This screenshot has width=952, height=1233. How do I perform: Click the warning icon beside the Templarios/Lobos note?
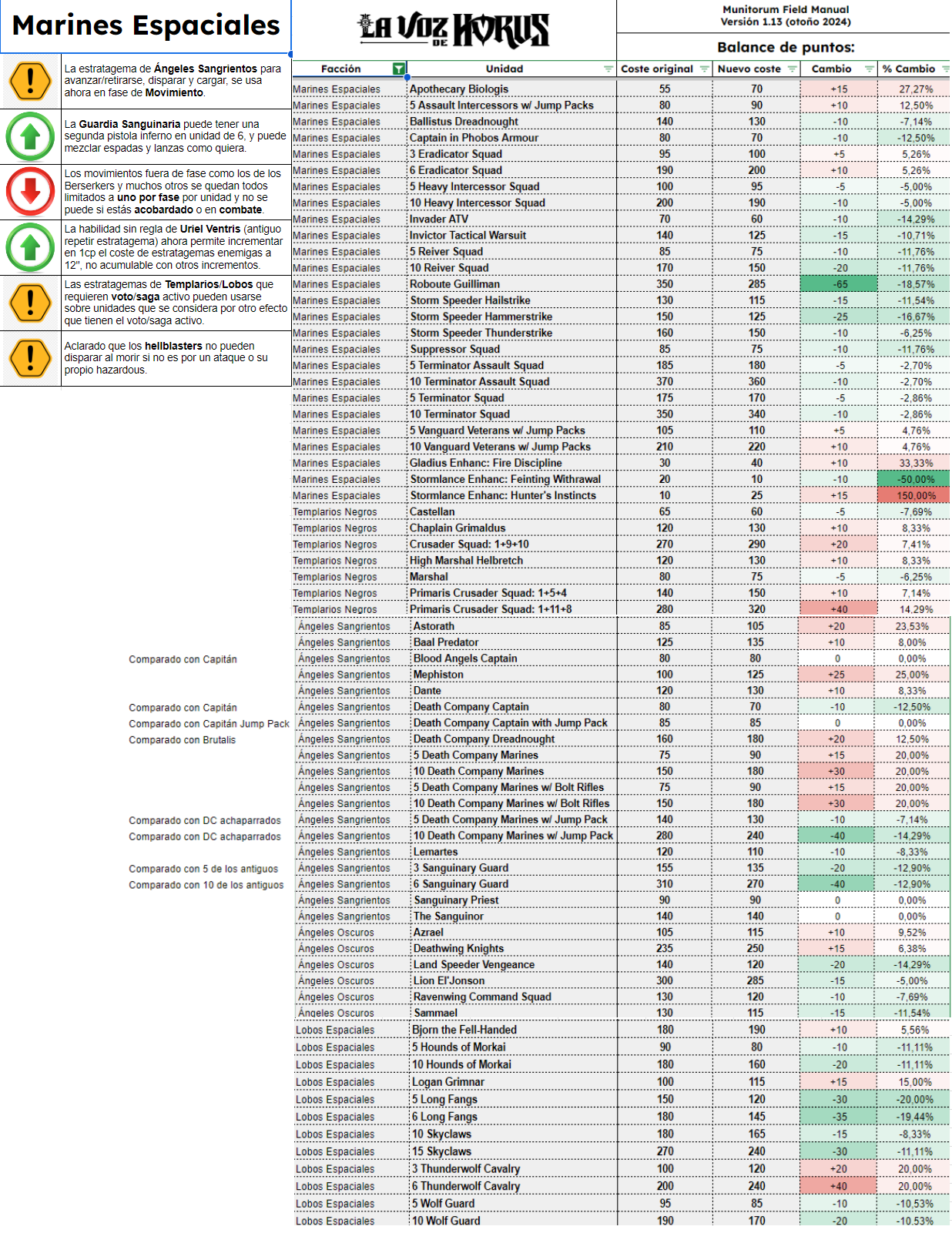pos(30,303)
